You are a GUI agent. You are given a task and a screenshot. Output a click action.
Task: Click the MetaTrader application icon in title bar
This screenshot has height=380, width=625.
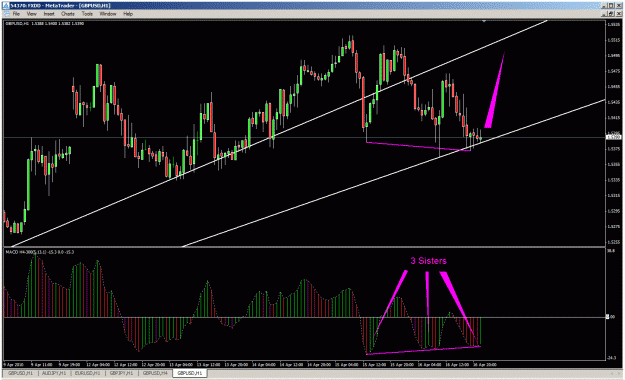pos(6,6)
